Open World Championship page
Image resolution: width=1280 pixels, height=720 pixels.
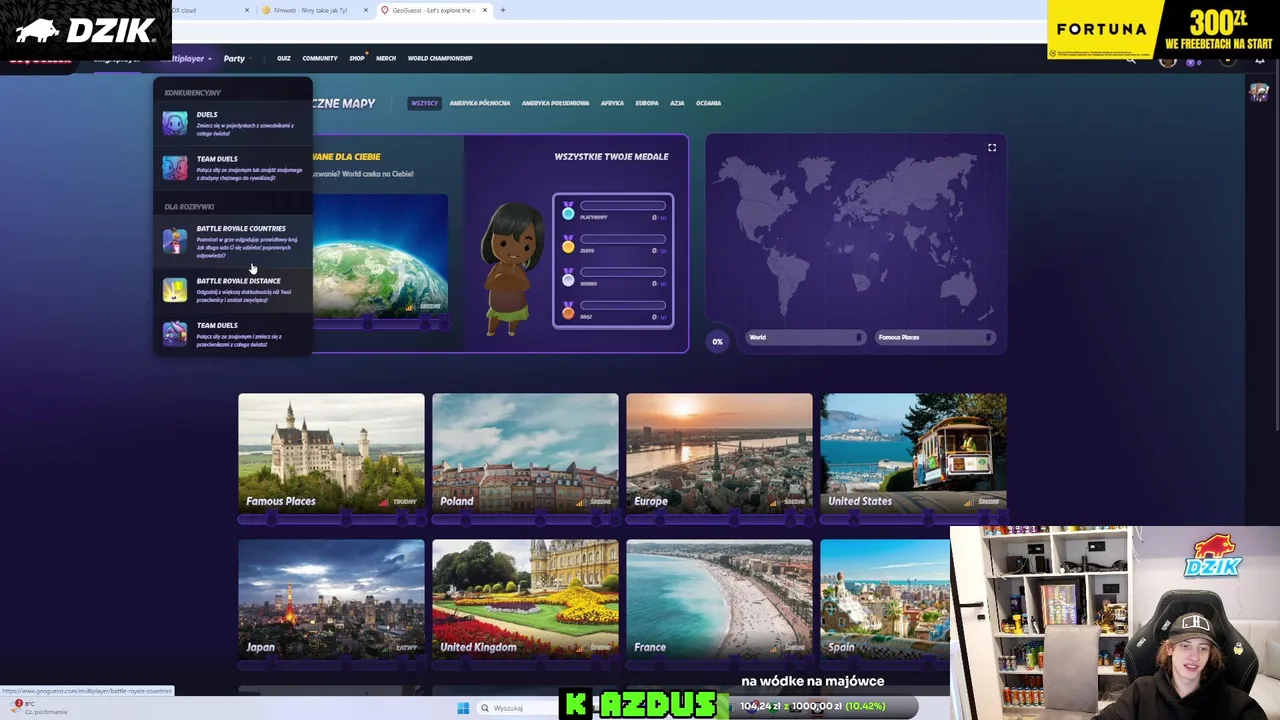click(x=440, y=58)
